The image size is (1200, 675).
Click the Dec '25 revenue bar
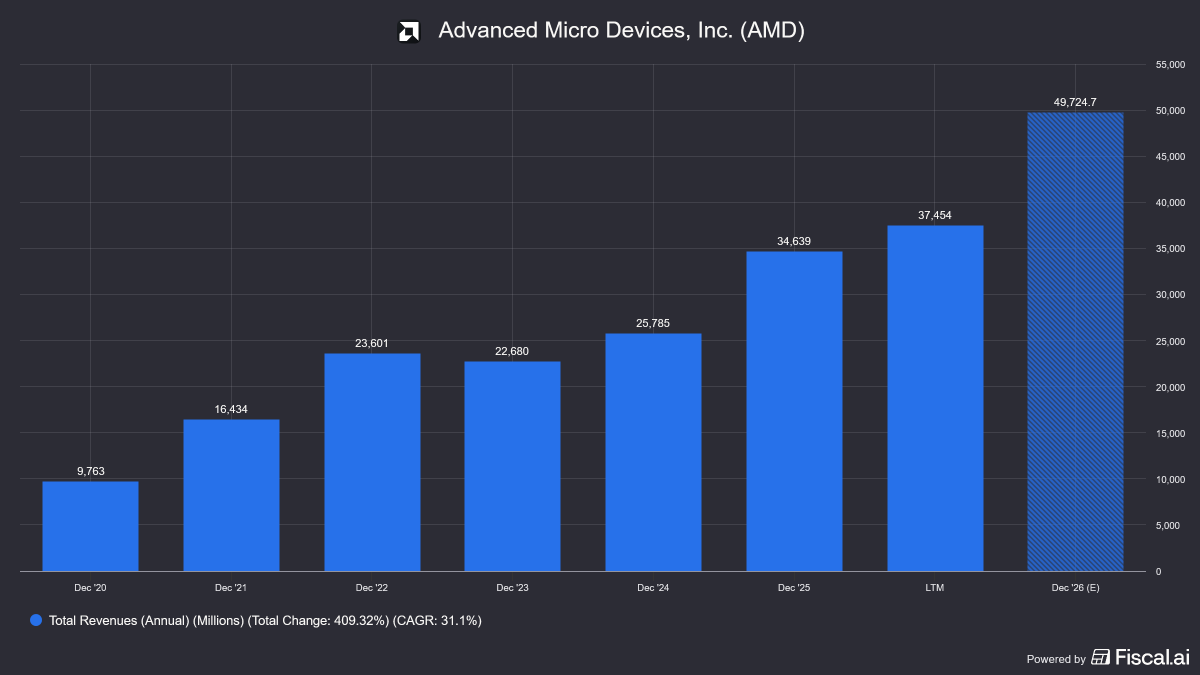(794, 411)
